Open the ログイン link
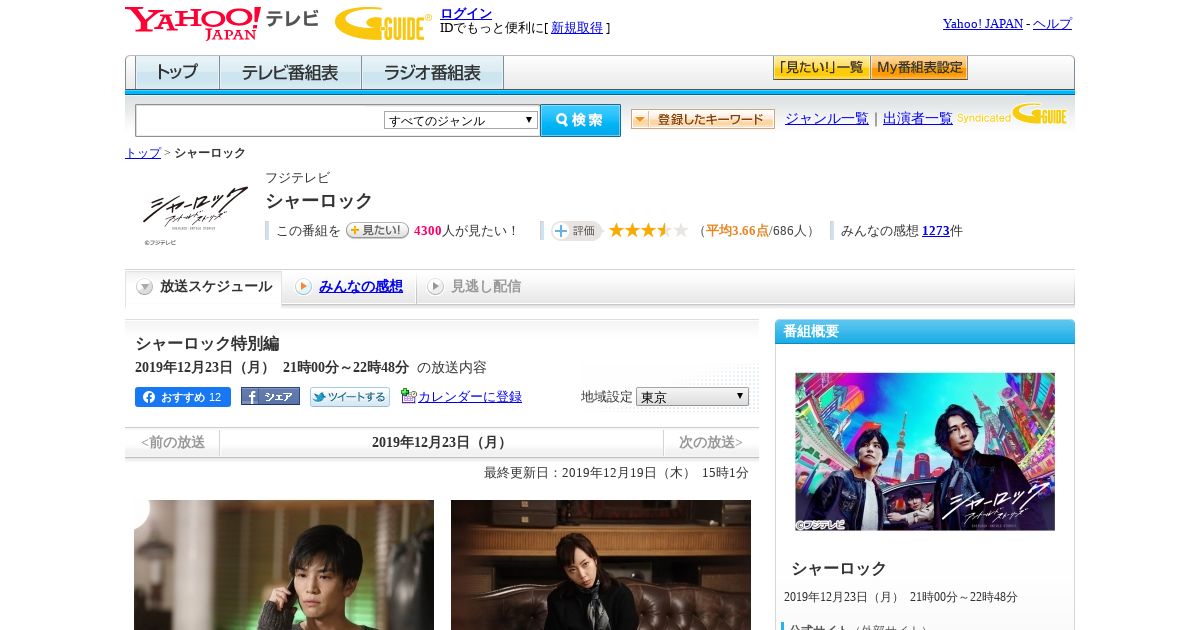Screen dimensions: 1200x630 coord(466,13)
